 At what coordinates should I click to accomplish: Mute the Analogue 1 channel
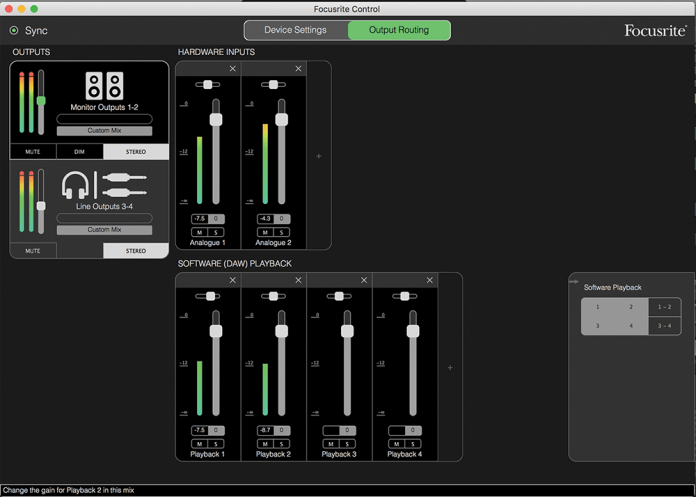[x=199, y=232]
